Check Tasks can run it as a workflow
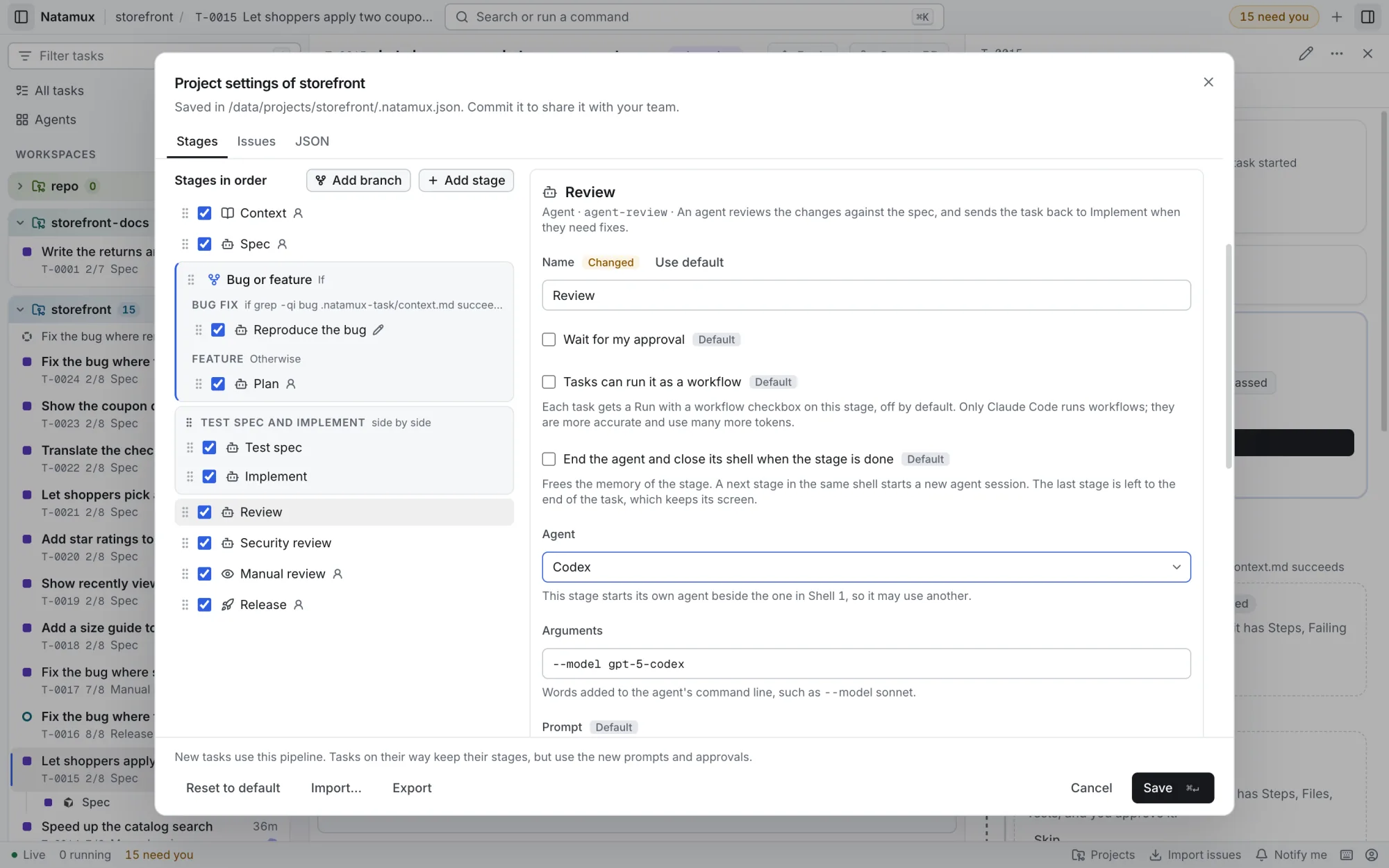 549,382
